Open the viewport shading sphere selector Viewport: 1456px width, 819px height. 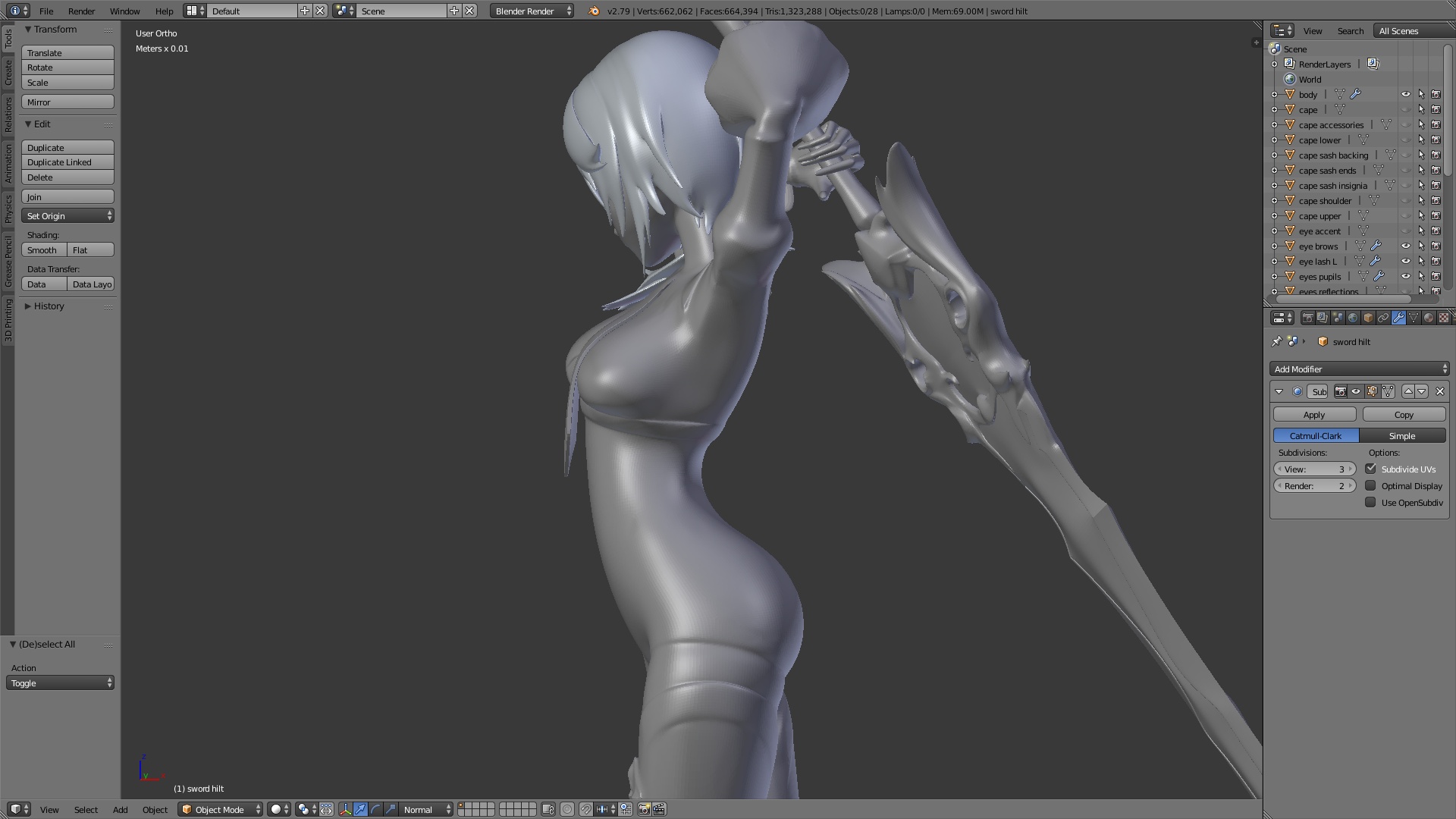279,809
